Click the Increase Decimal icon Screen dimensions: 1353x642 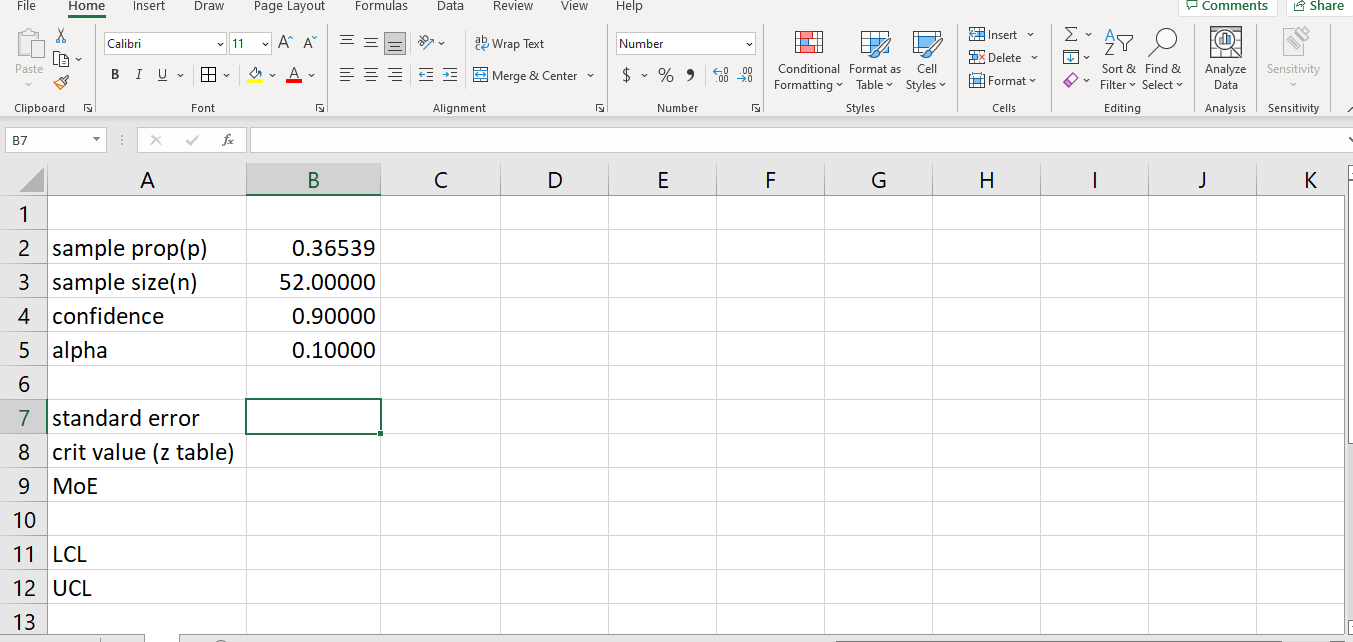(720, 74)
